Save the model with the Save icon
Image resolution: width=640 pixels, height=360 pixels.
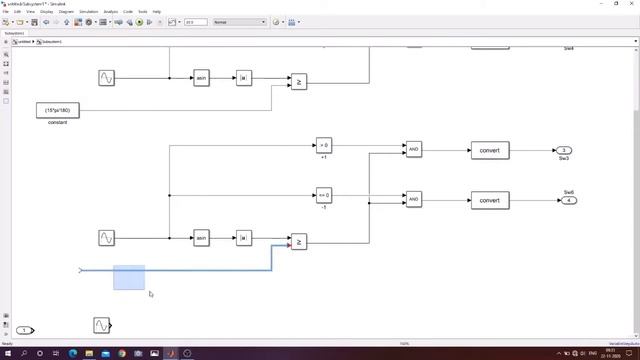pos(34,22)
